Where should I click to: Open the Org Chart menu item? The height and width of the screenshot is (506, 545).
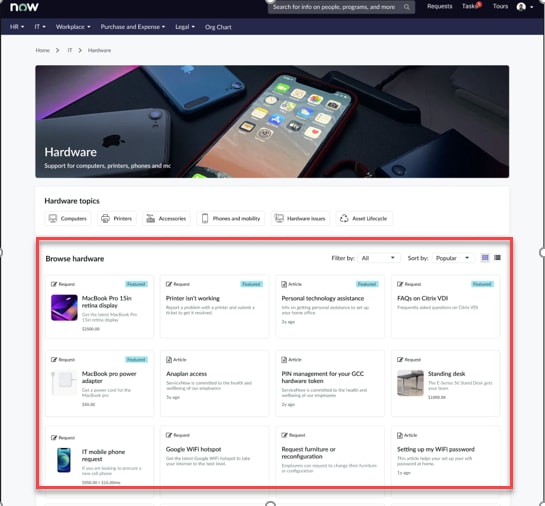click(218, 27)
